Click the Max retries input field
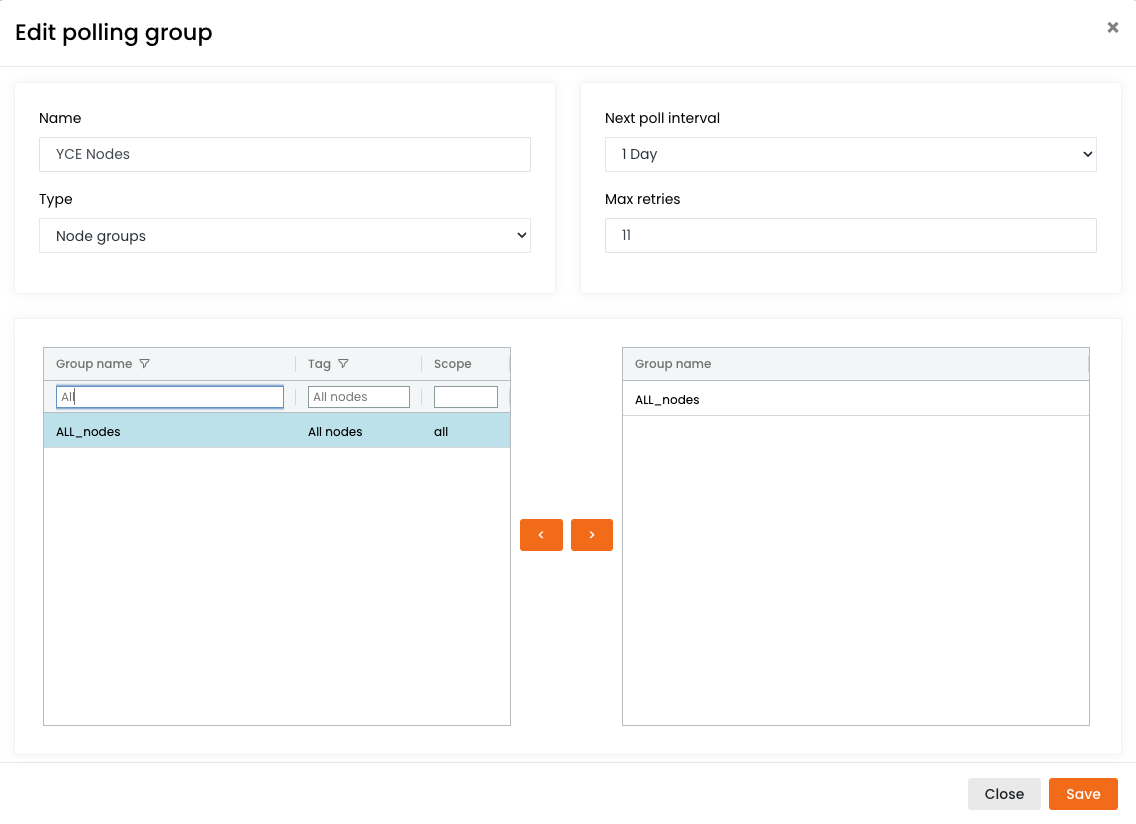1136x824 pixels. (851, 236)
